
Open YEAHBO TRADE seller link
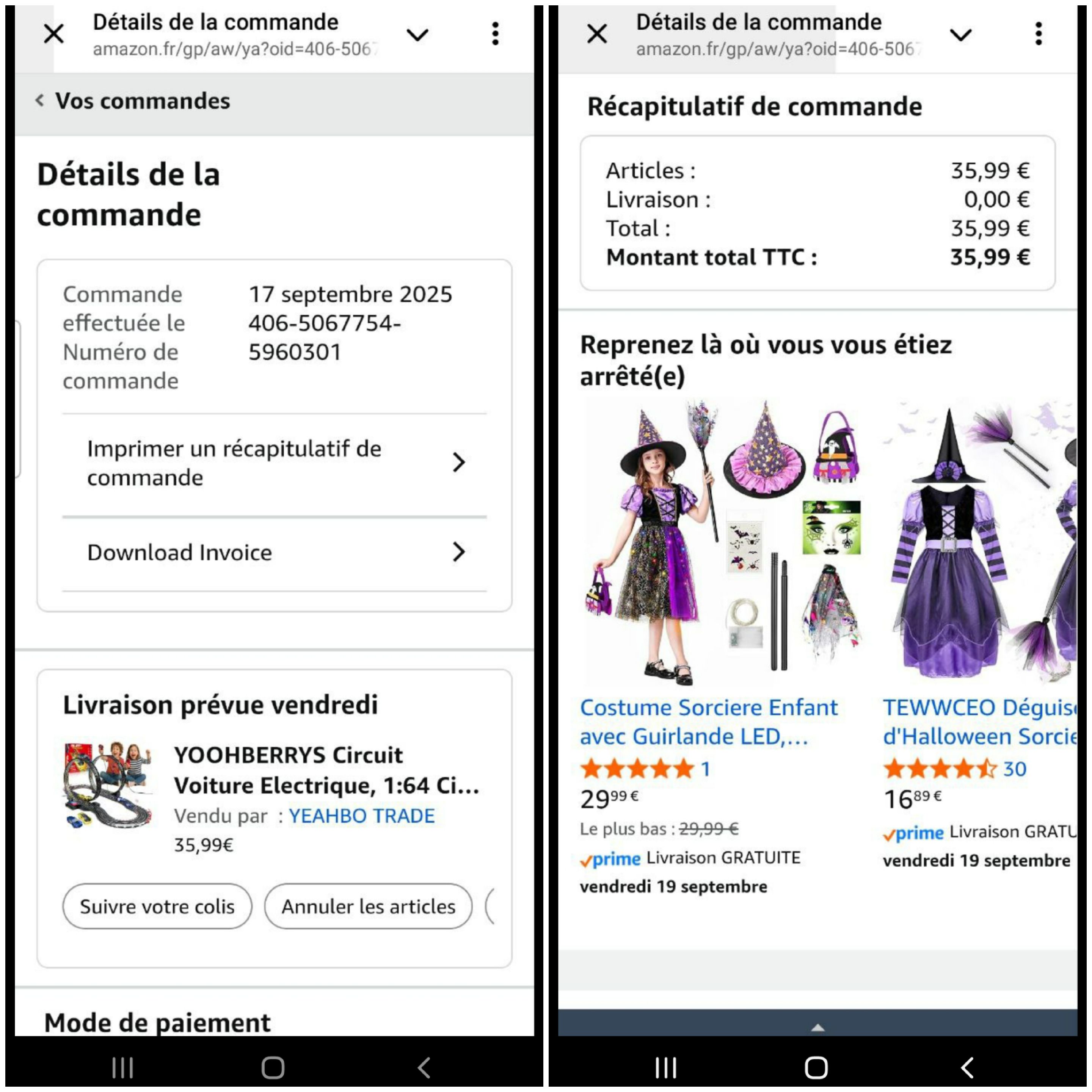pyautogui.click(x=362, y=816)
